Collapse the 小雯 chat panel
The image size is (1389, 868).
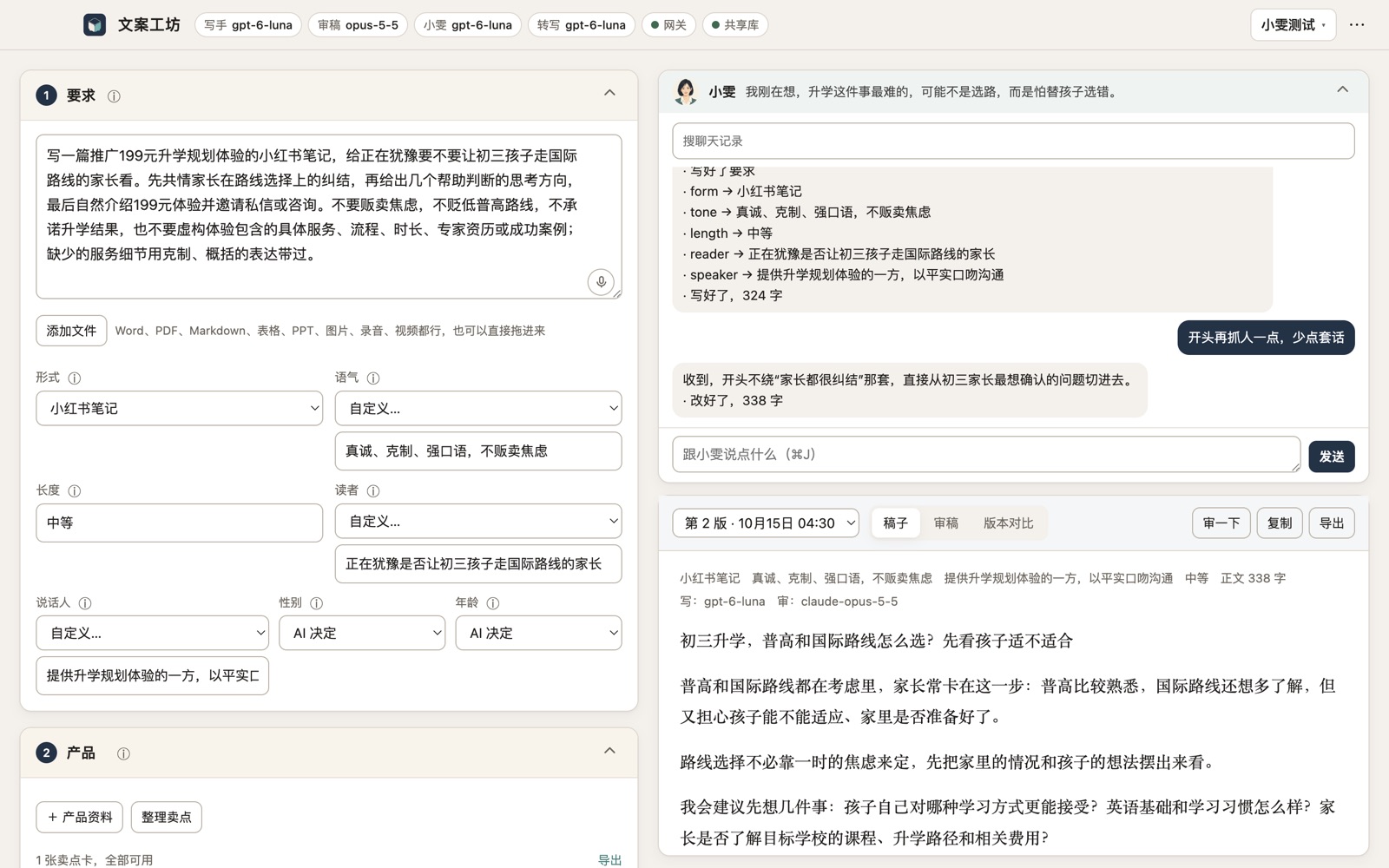(x=1342, y=89)
